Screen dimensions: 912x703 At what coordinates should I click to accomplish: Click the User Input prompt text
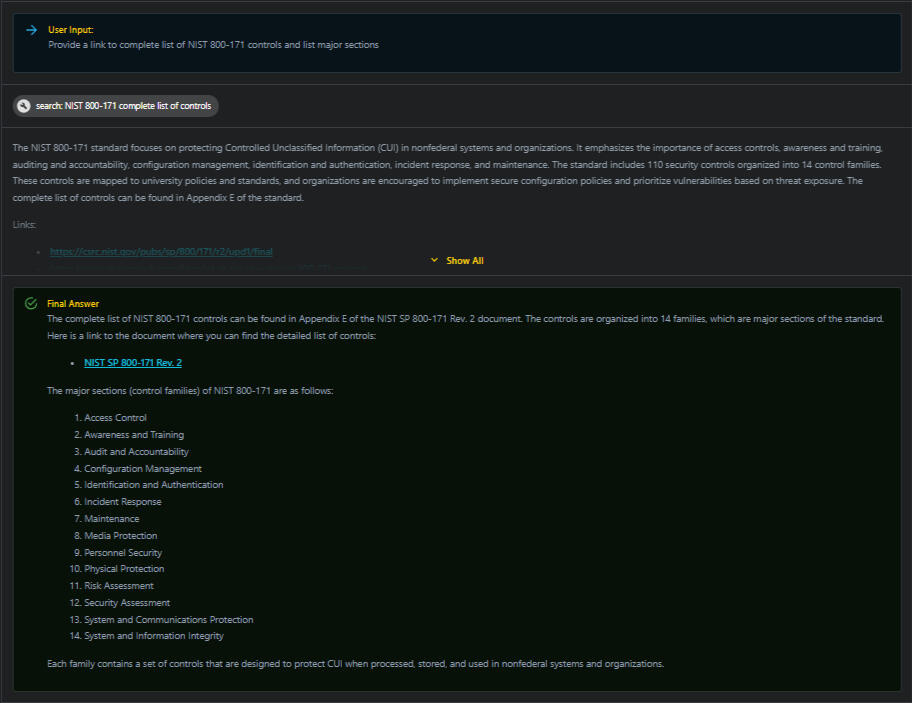tap(213, 45)
